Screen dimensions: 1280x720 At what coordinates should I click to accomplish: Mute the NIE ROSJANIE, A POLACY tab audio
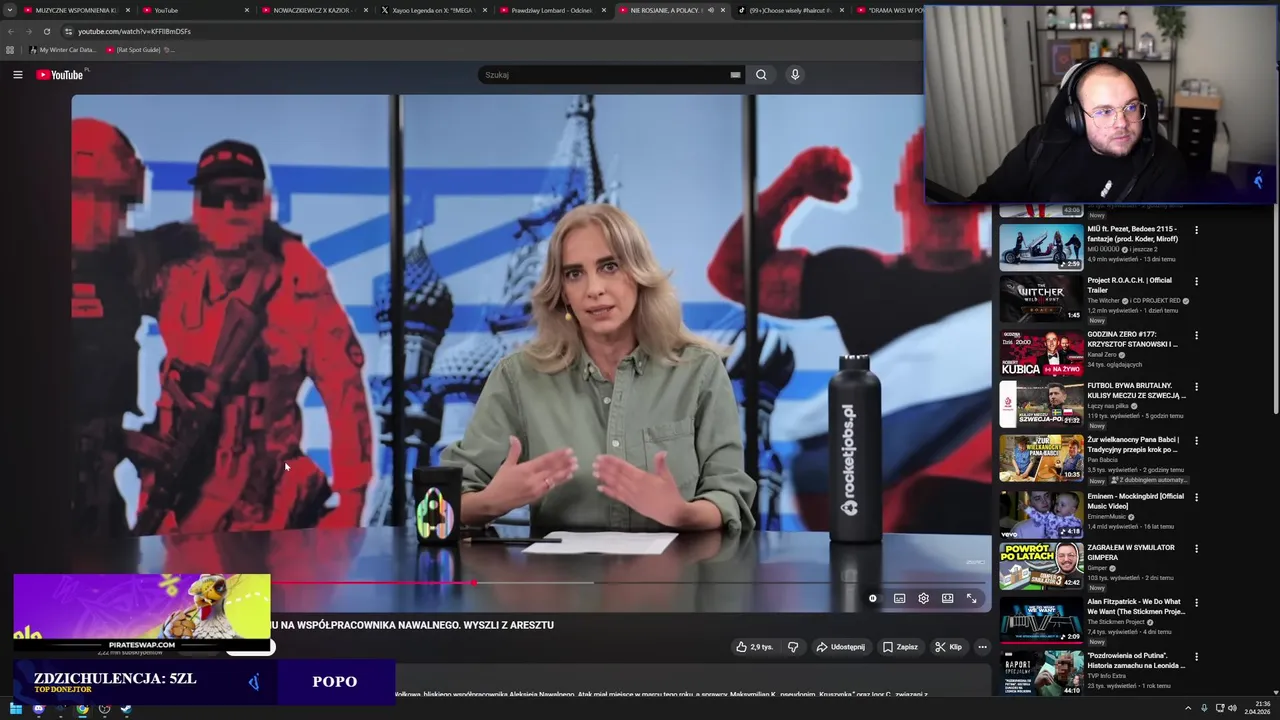(x=711, y=10)
